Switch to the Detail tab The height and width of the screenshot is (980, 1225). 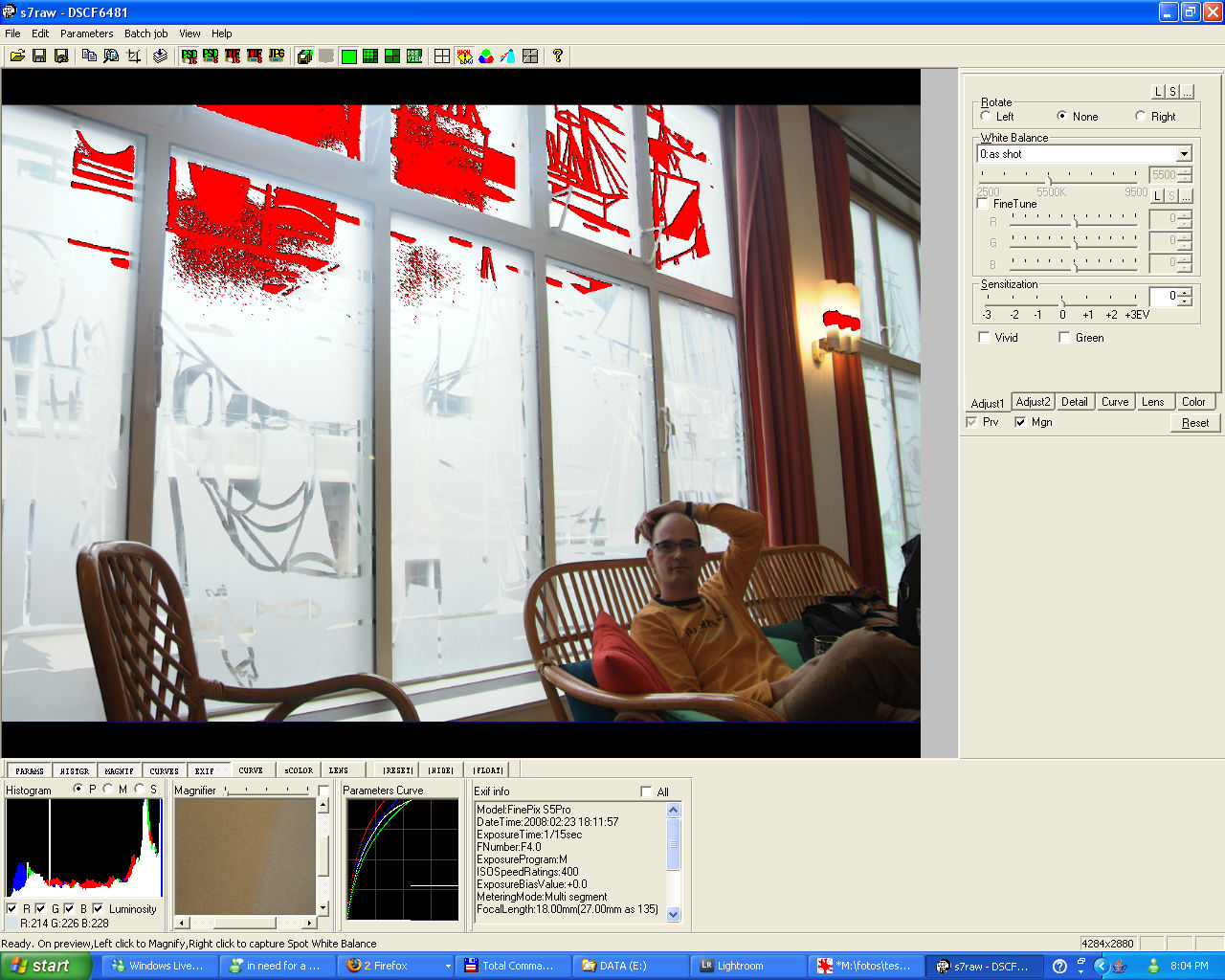pos(1074,402)
